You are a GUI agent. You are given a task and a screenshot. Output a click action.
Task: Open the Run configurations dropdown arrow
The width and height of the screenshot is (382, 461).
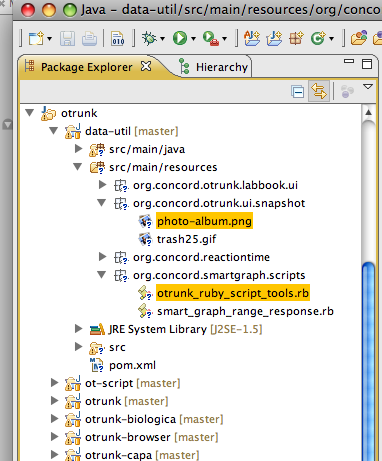193,39
